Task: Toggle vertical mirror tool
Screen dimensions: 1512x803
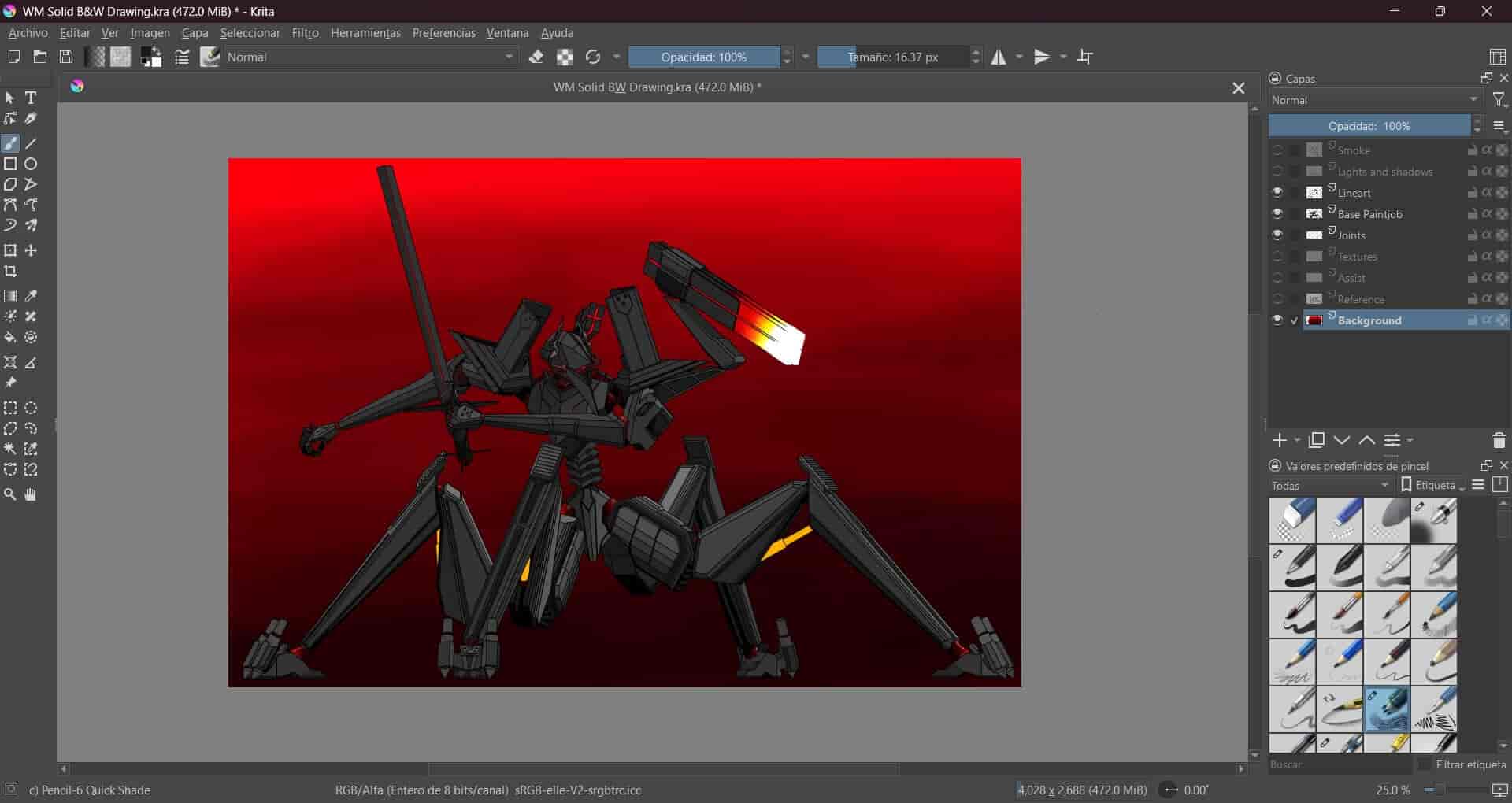Action: point(1042,57)
